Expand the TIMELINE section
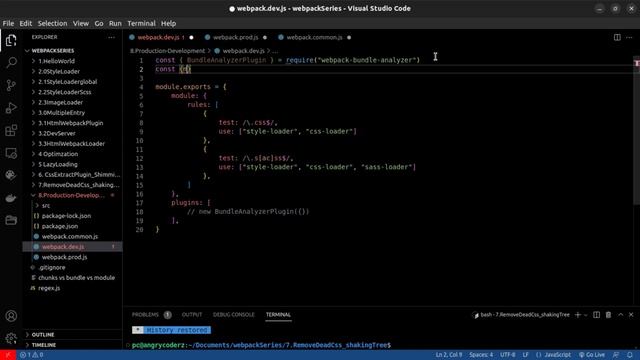640x360 pixels. coord(43,345)
